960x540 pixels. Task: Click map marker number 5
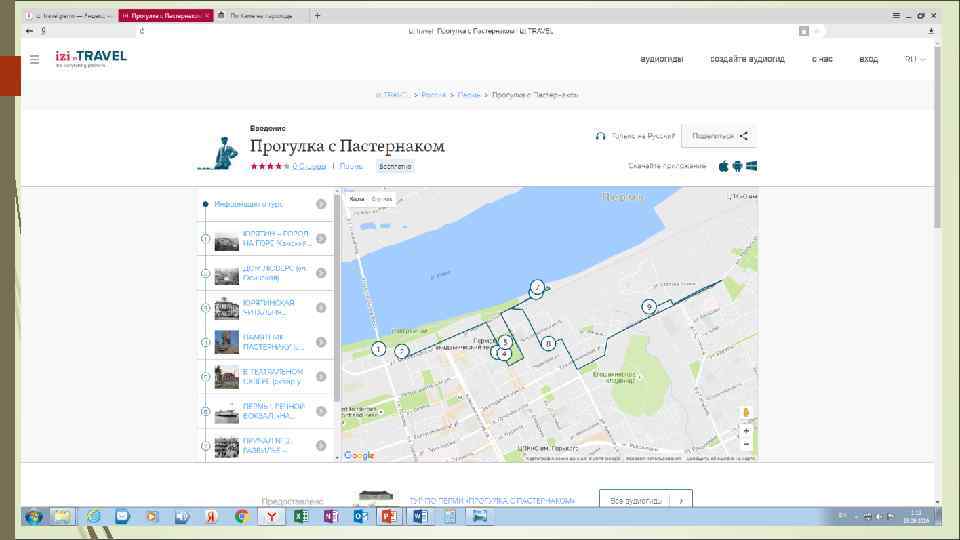click(x=505, y=342)
